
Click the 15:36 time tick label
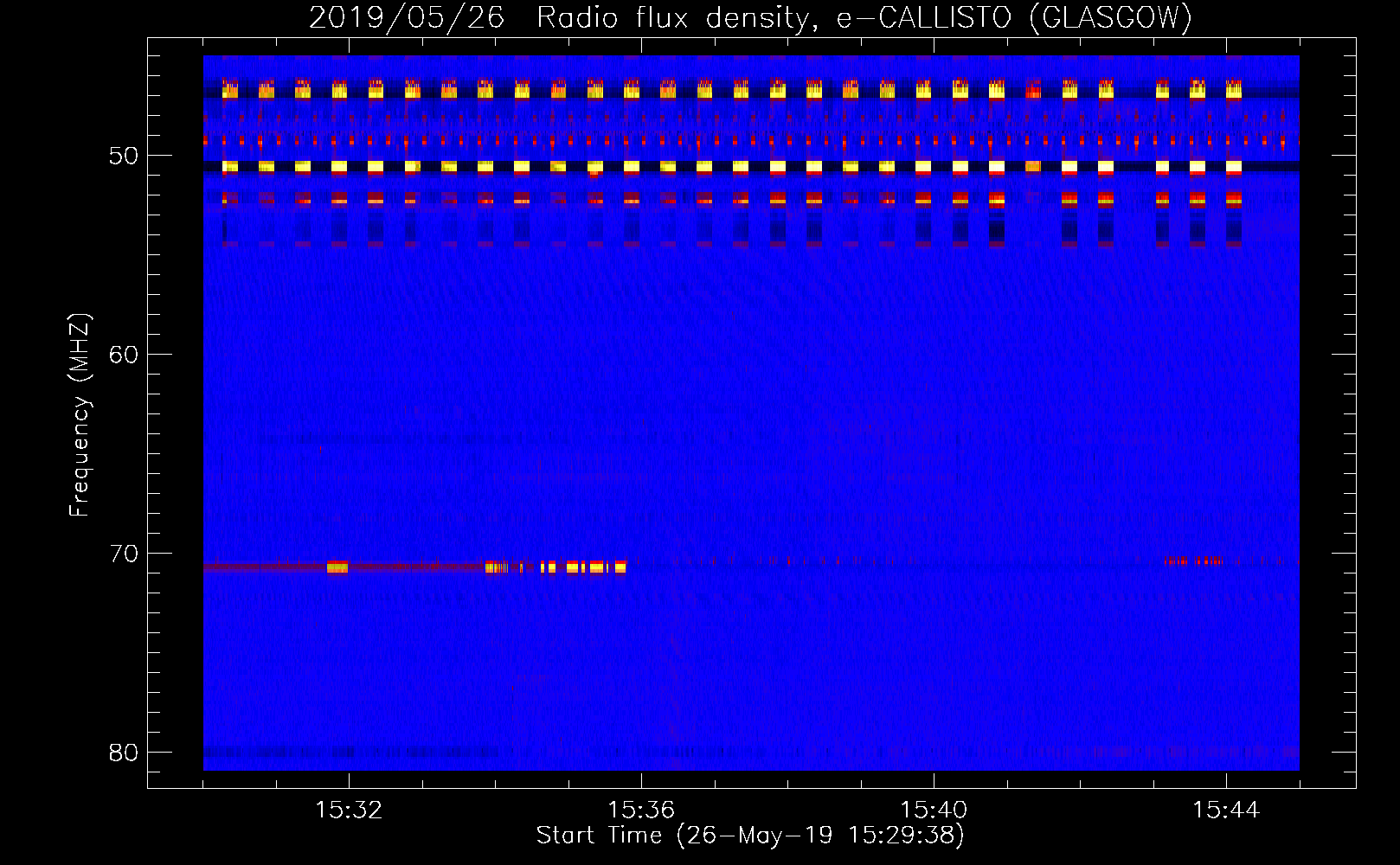641,811
